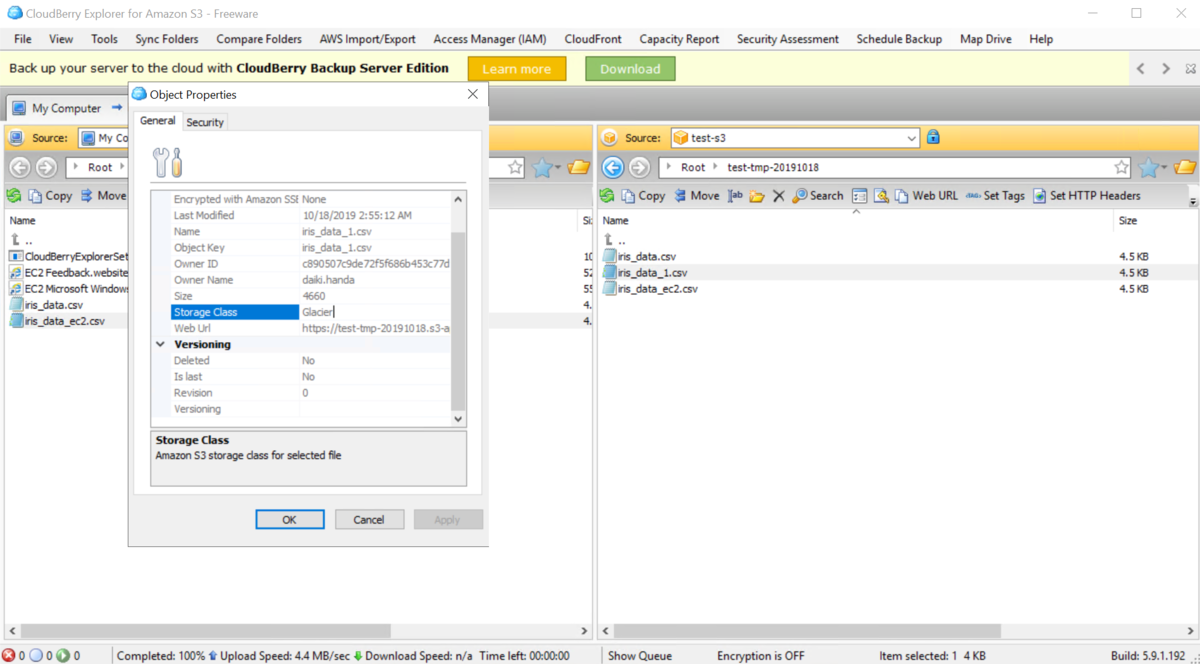Switch to the My Computer tab
1200x664 pixels.
pos(66,108)
